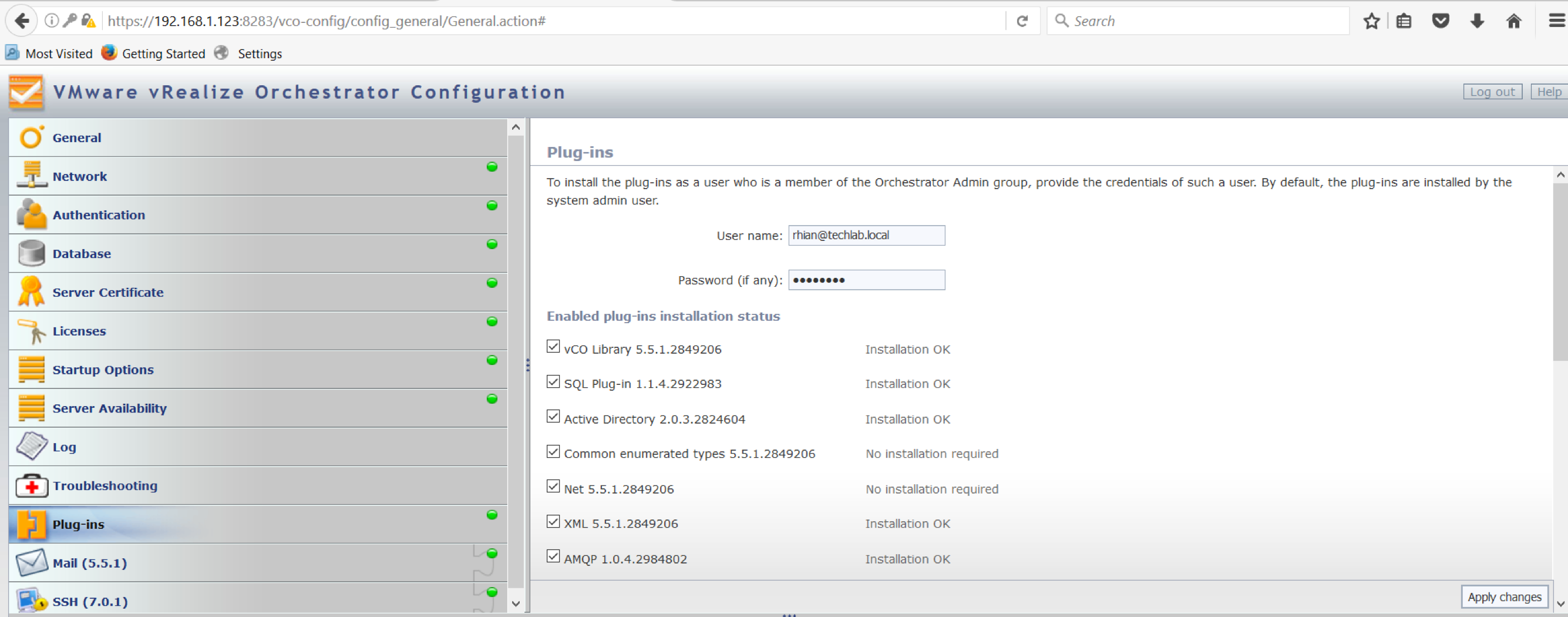
Task: Toggle the XML 5.5.1 plug-in checkbox
Action: (x=553, y=521)
